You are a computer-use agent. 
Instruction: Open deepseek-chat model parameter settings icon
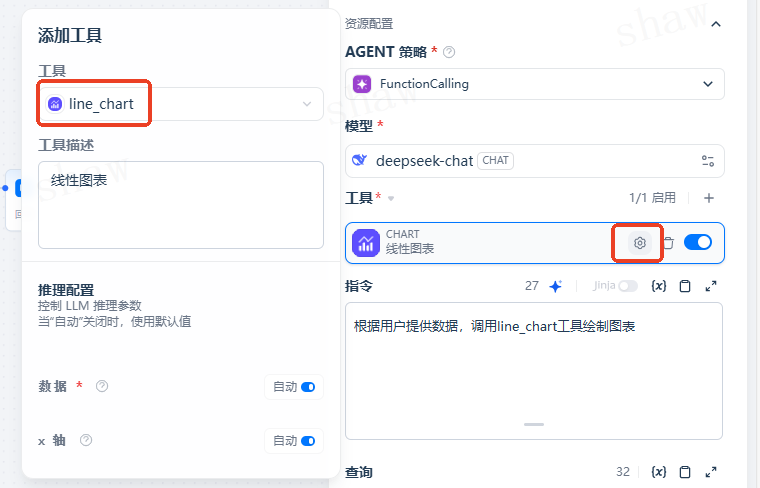pyautogui.click(x=708, y=161)
